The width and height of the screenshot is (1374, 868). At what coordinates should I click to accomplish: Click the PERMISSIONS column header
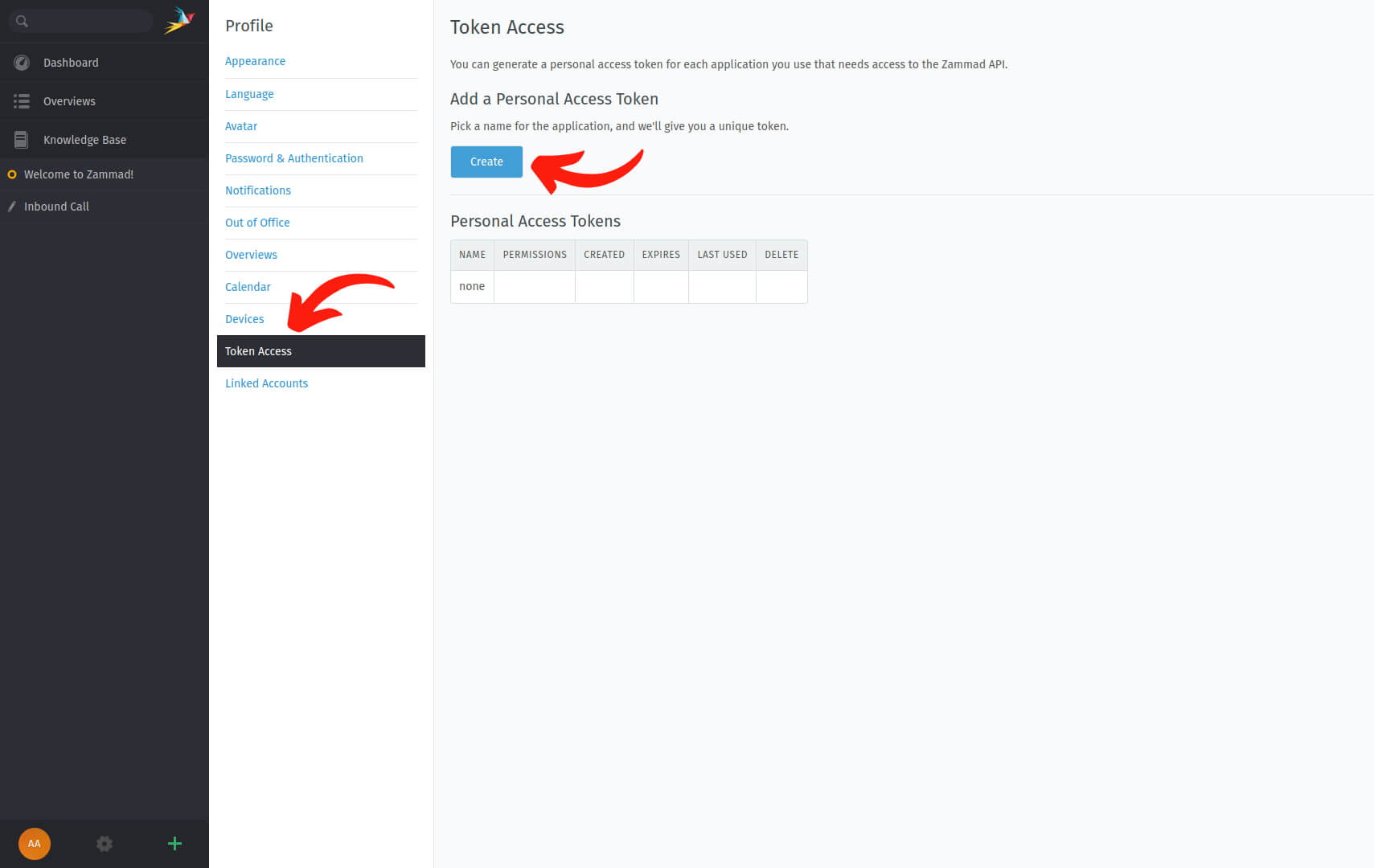pyautogui.click(x=535, y=255)
